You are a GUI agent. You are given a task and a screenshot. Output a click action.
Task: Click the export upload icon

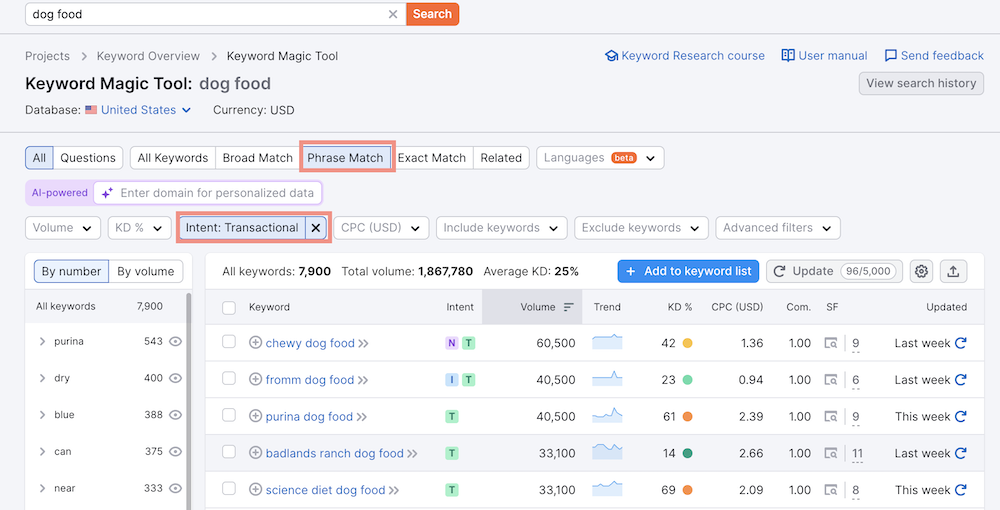pos(953,271)
